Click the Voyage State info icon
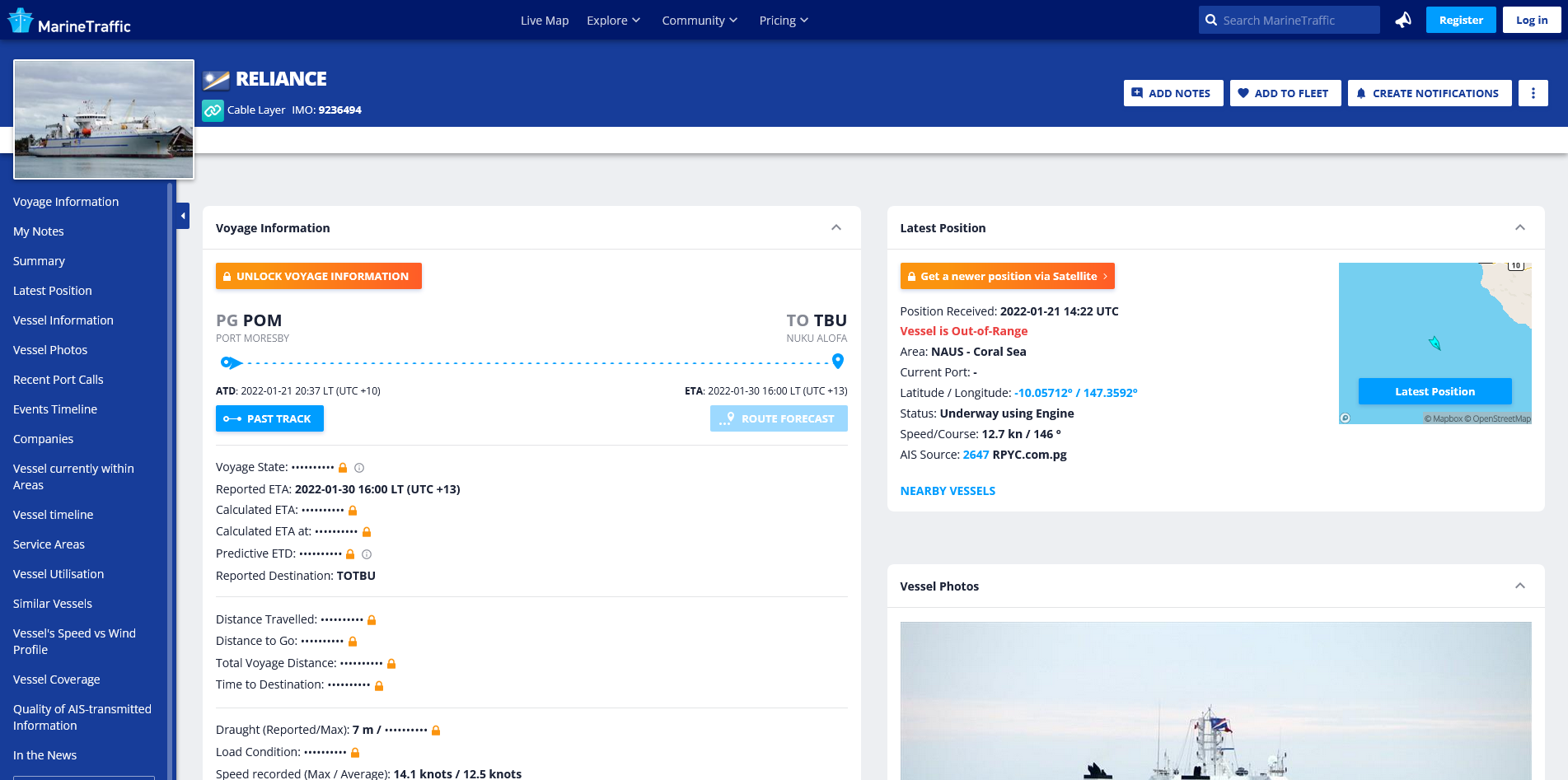This screenshot has width=1568, height=780. click(359, 468)
